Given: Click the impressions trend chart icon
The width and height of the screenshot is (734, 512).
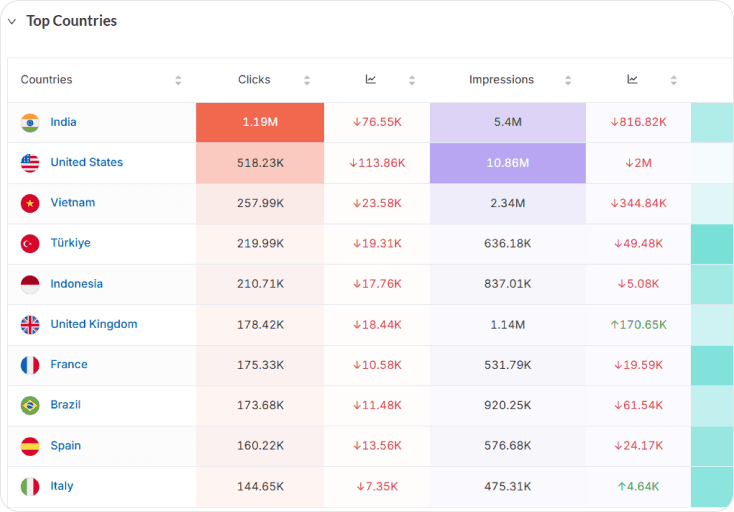Looking at the screenshot, I should point(632,79).
